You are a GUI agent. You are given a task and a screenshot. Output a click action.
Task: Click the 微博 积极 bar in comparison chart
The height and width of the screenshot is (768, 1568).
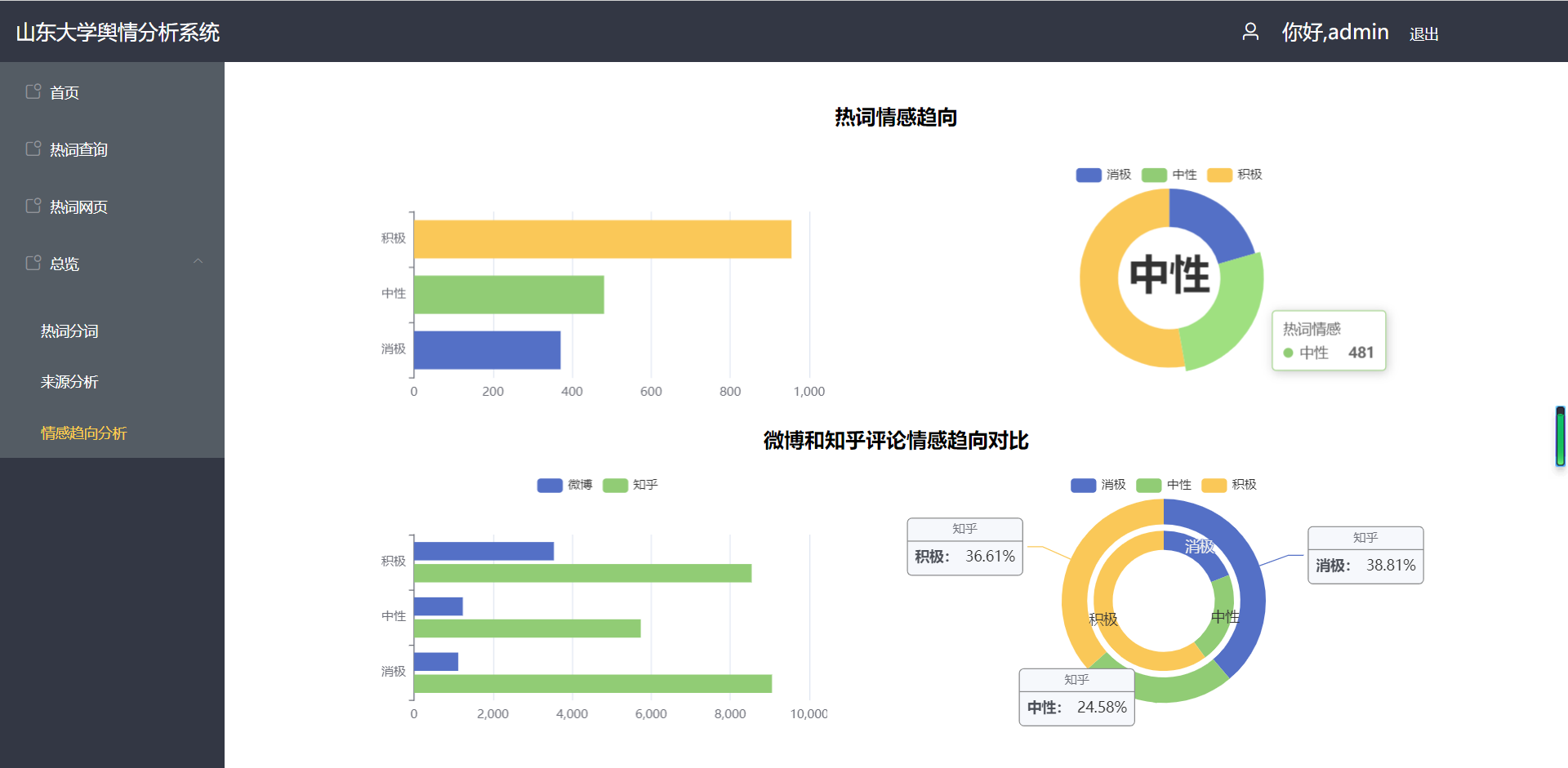[x=483, y=551]
